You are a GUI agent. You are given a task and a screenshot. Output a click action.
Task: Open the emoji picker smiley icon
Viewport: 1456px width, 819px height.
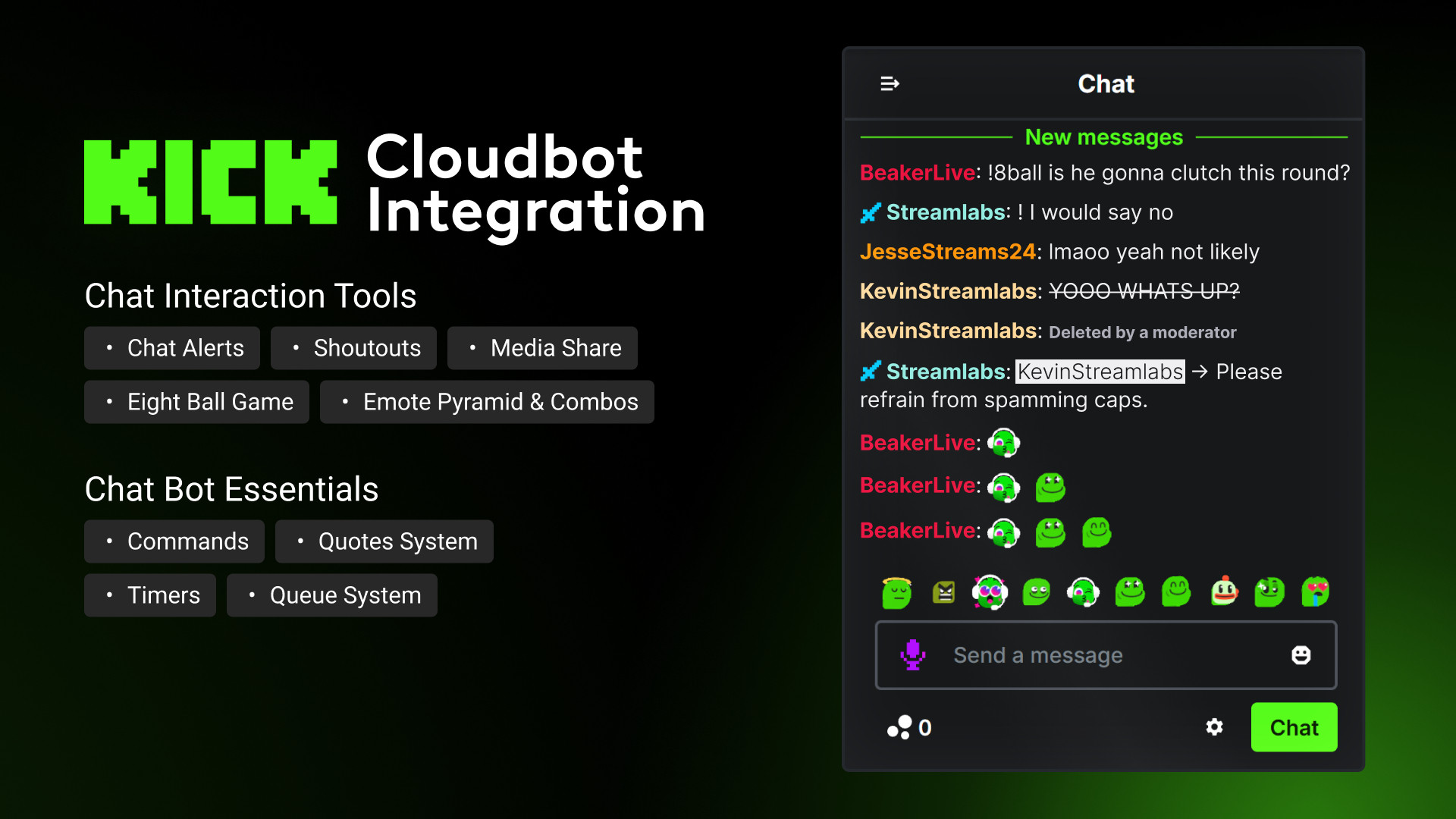point(1301,655)
